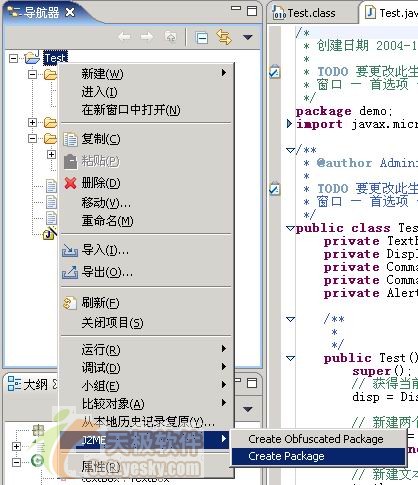Click the copy documents icon beside 复制
Image resolution: width=418 pixels, height=485 pixels.
(70, 139)
